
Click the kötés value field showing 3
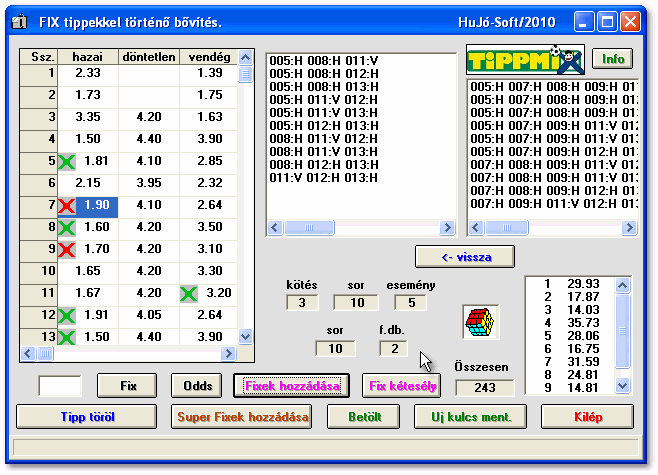[302, 303]
